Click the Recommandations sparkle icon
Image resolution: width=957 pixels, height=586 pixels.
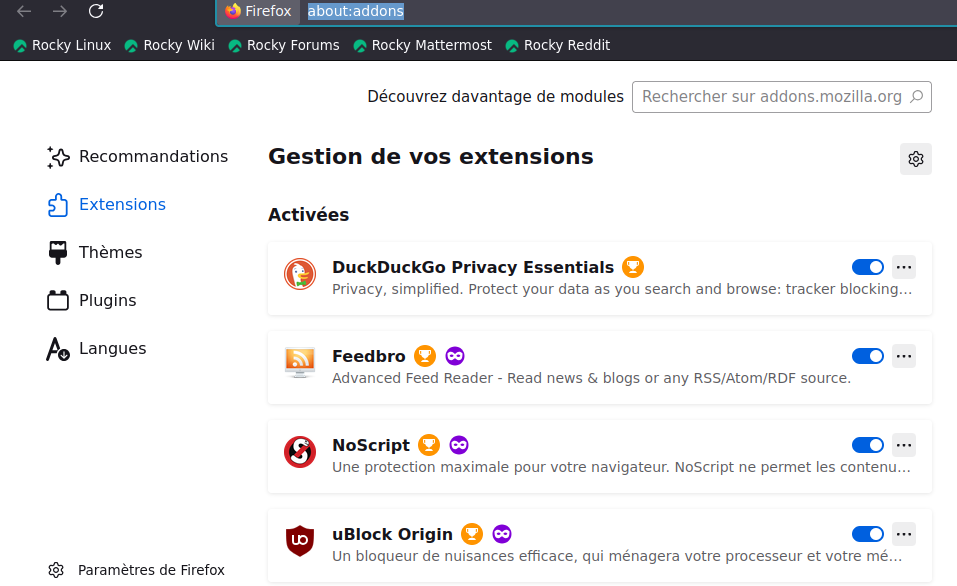58,157
